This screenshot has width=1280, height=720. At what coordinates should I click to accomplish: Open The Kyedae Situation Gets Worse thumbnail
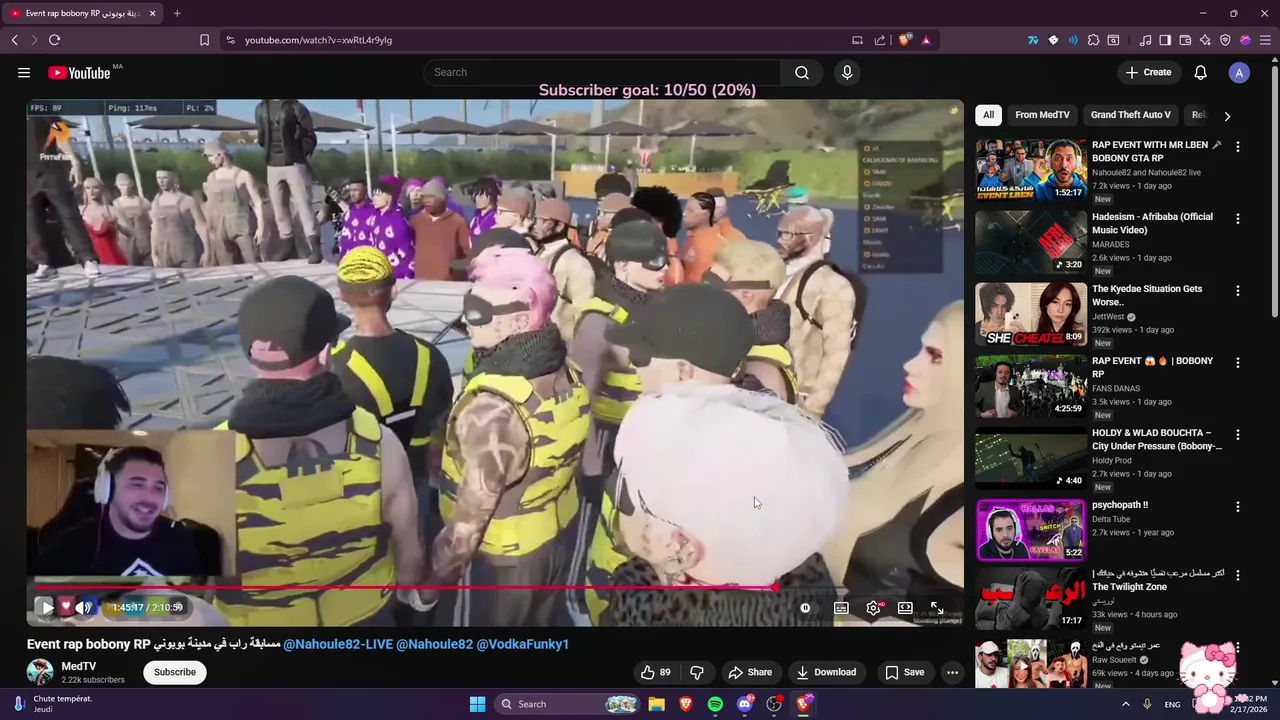click(1031, 314)
